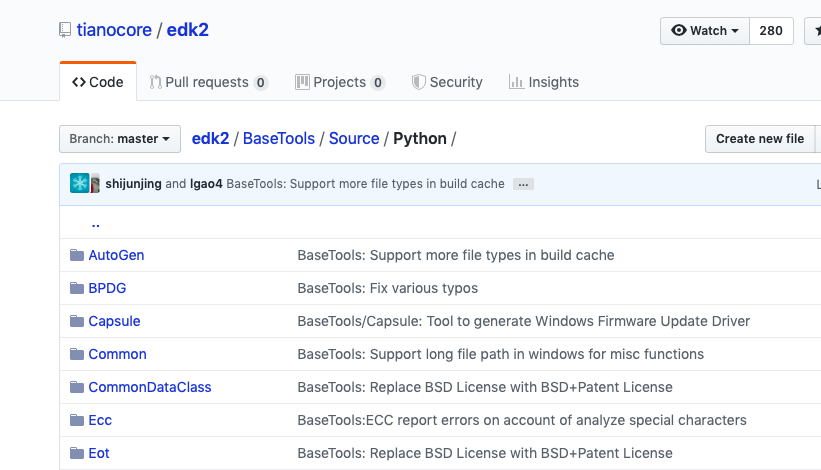821x470 pixels.
Task: Go to edk2 root in breadcrumb
Action: coord(210,139)
